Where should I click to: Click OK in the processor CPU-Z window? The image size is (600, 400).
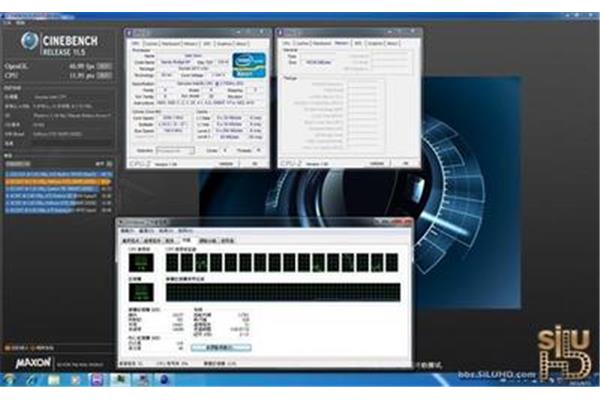(254, 163)
